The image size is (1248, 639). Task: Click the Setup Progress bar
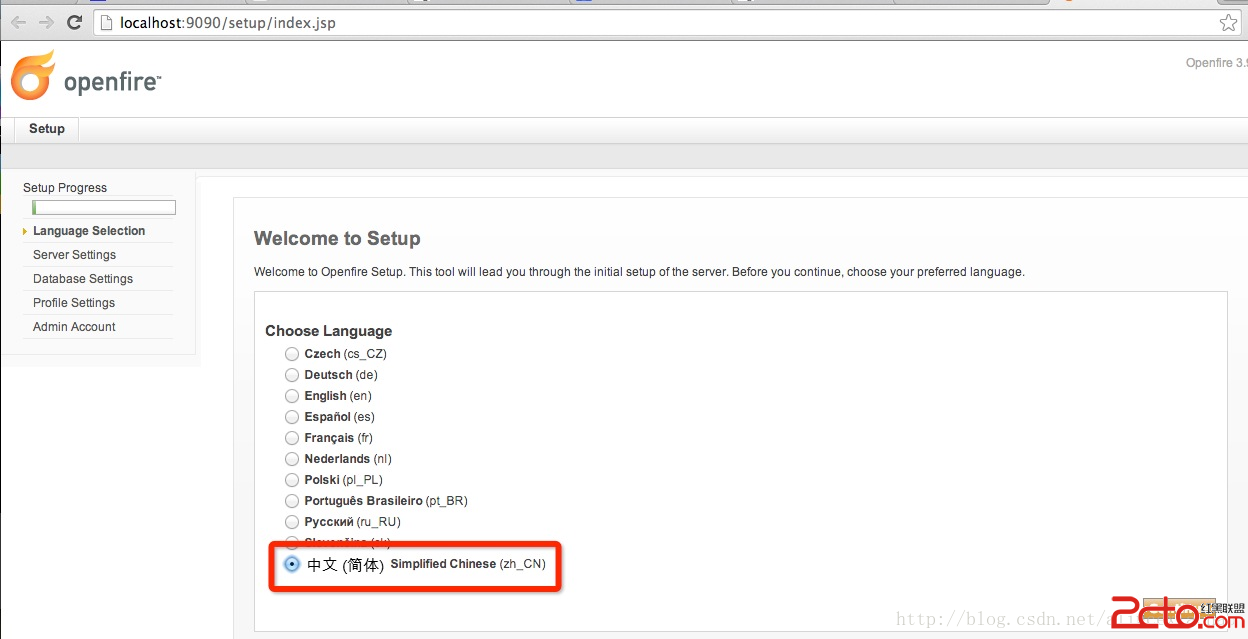(x=104, y=208)
